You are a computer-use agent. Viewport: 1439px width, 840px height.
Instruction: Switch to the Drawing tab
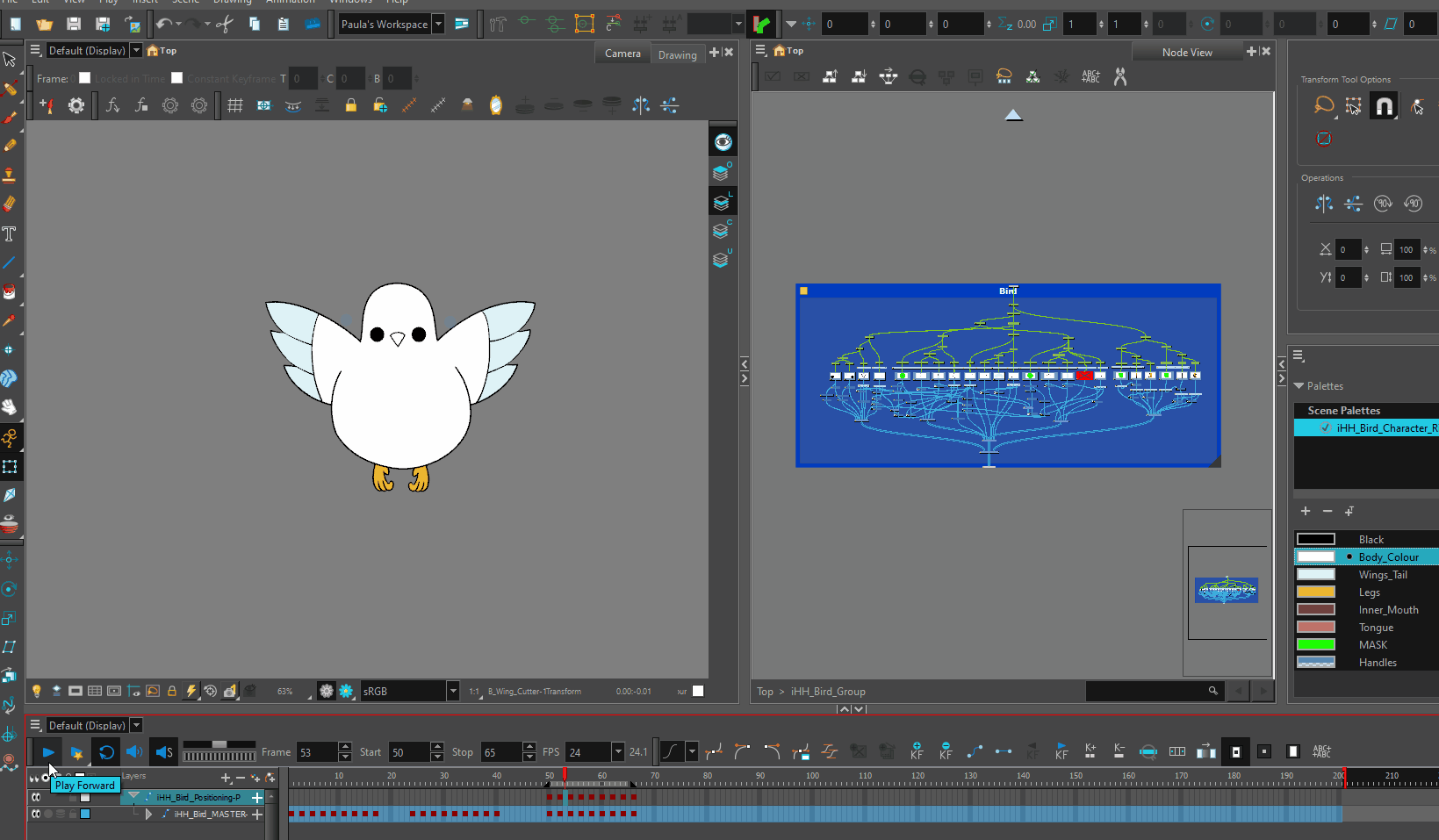(677, 54)
